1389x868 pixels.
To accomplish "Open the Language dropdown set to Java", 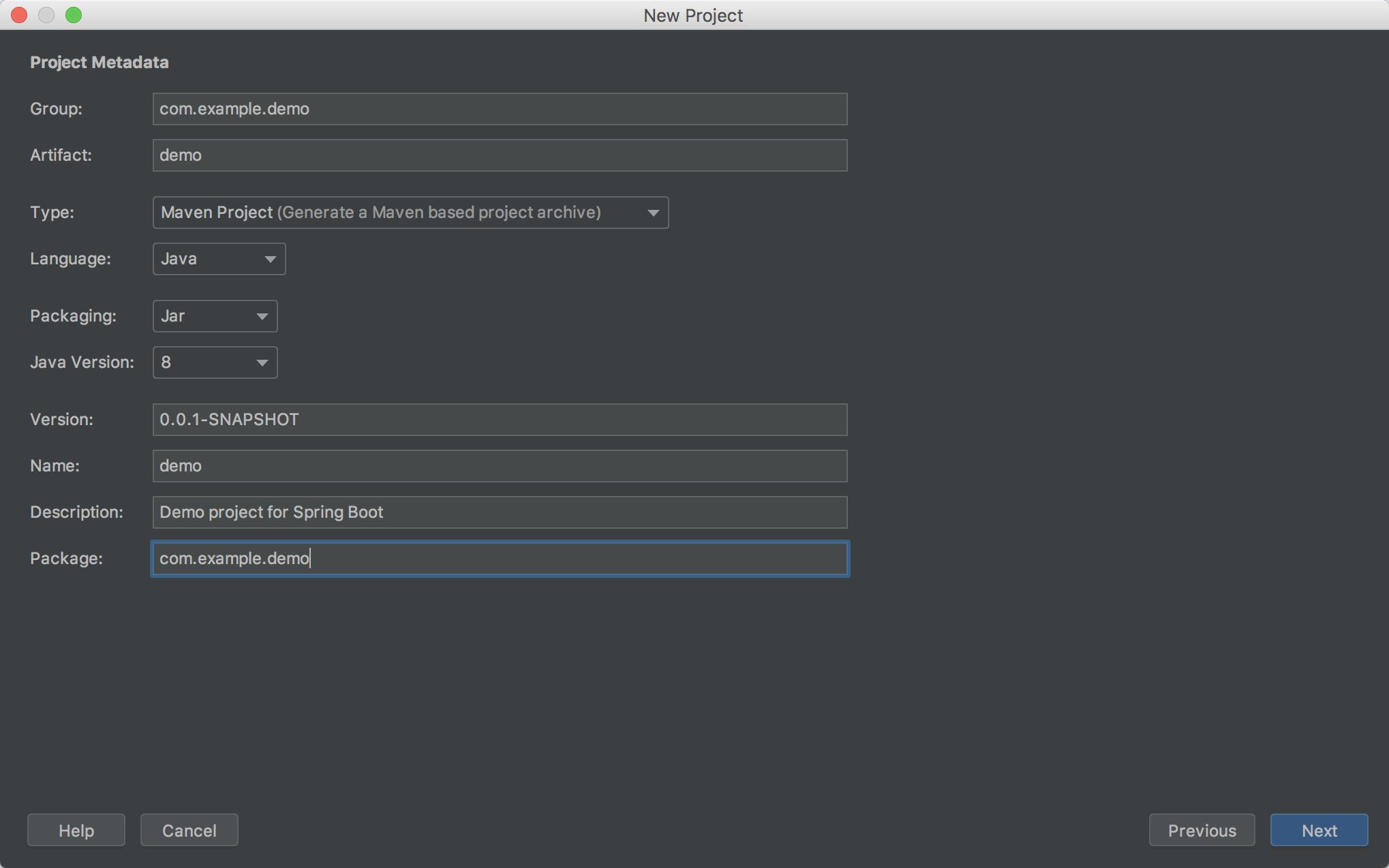I will [218, 259].
